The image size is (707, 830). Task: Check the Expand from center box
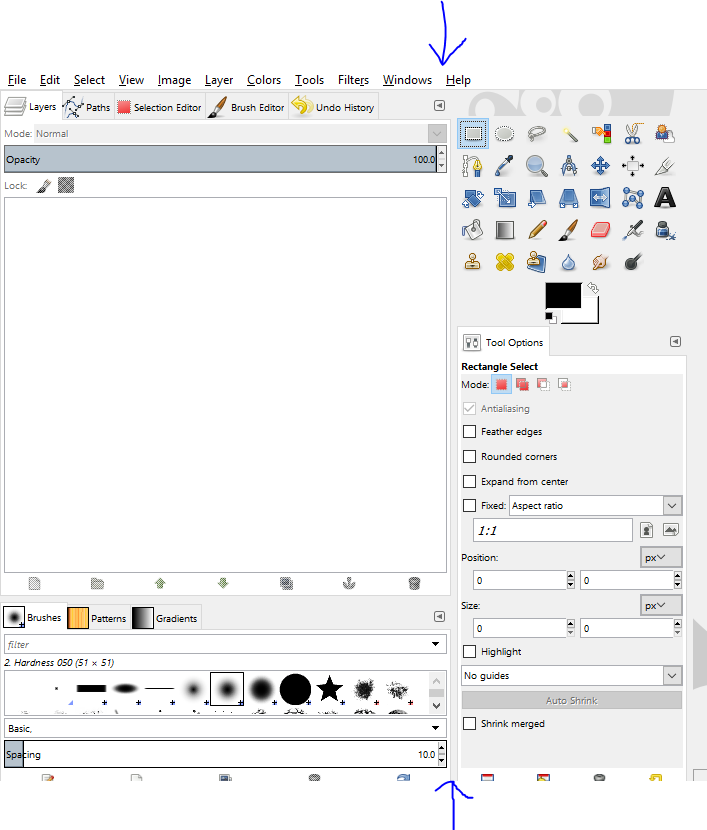(470, 482)
